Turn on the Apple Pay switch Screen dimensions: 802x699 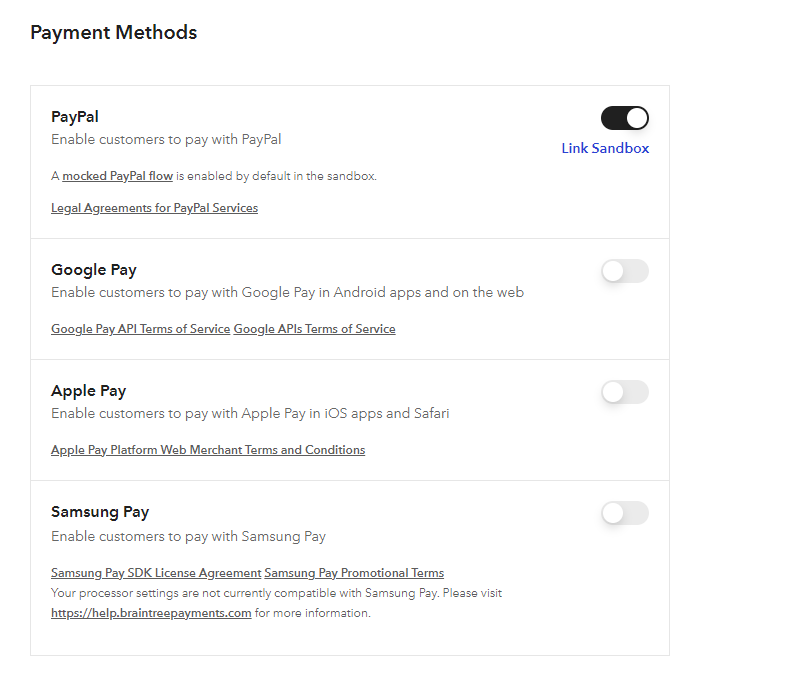point(625,392)
